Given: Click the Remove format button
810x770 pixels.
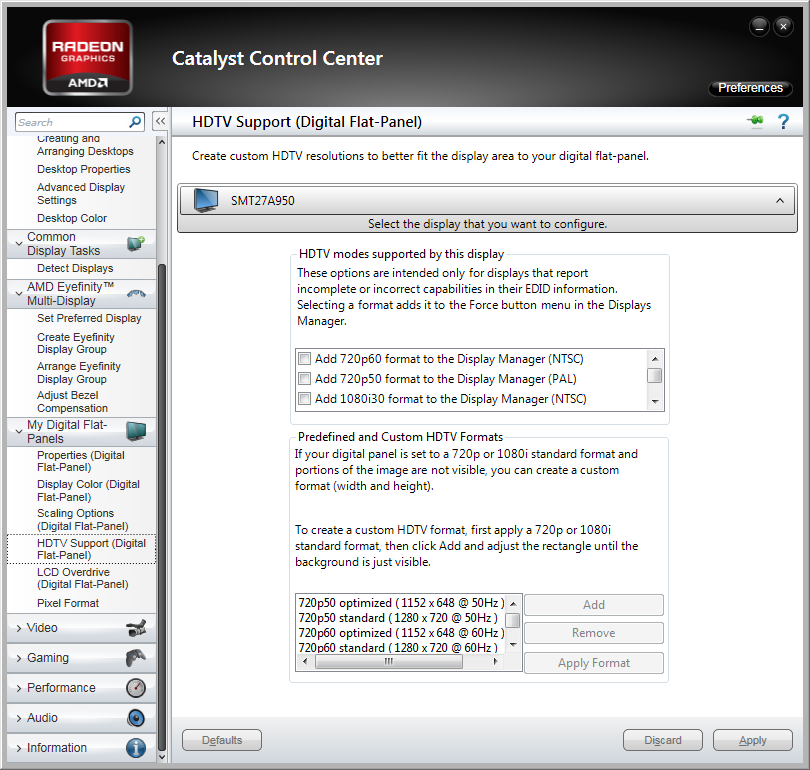Looking at the screenshot, I should tap(594, 633).
